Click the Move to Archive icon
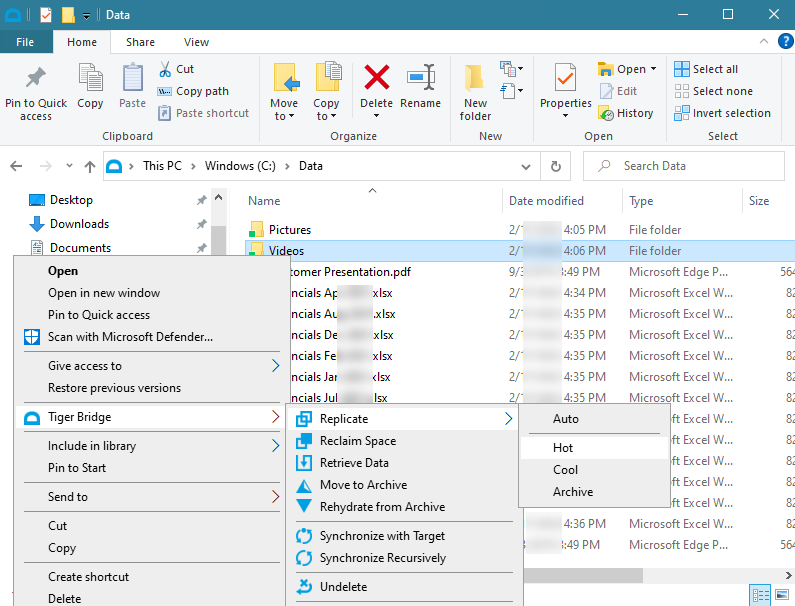Viewport: 795px width, 606px height. [303, 485]
